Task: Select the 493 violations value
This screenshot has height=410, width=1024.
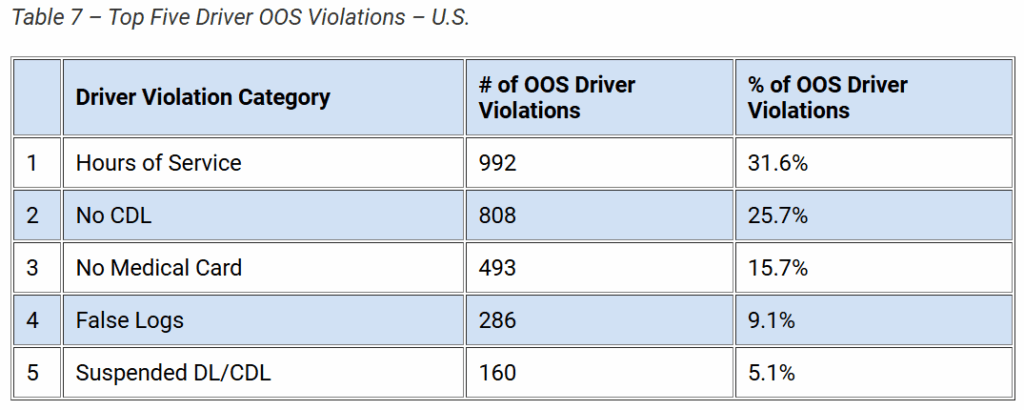Action: pyautogui.click(x=498, y=268)
